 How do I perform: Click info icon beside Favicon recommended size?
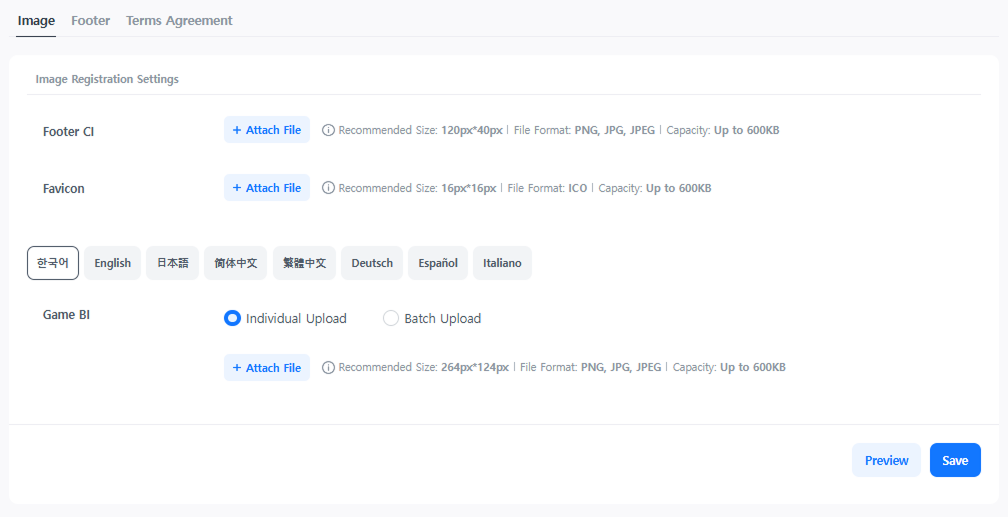coord(328,188)
